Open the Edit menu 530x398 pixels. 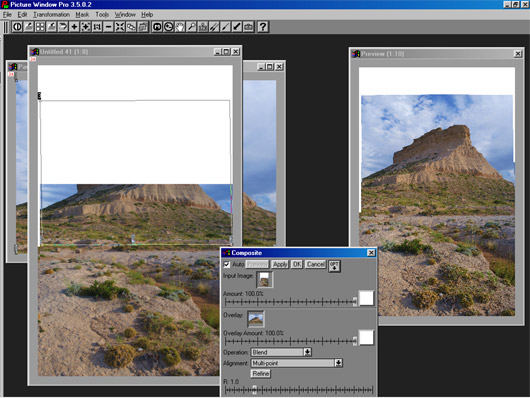22,15
